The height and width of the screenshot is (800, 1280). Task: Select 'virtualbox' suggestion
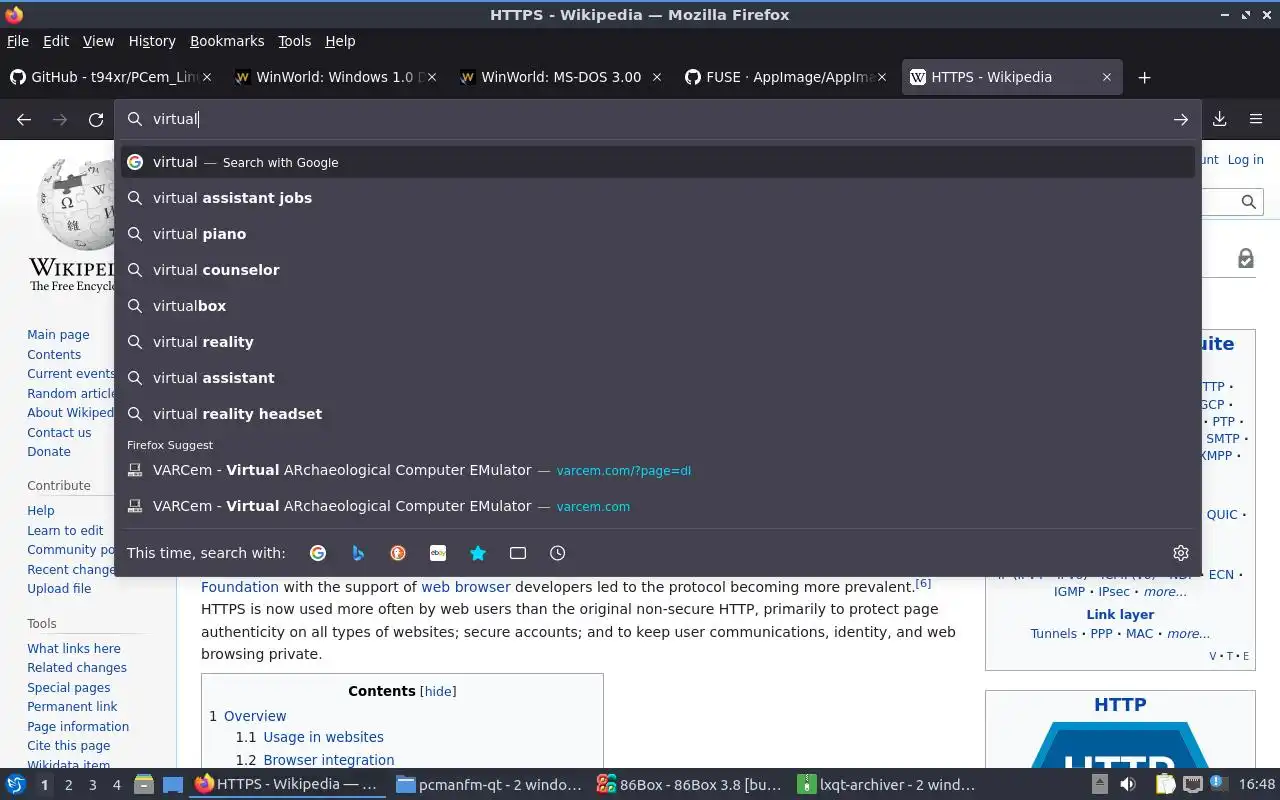pos(658,306)
